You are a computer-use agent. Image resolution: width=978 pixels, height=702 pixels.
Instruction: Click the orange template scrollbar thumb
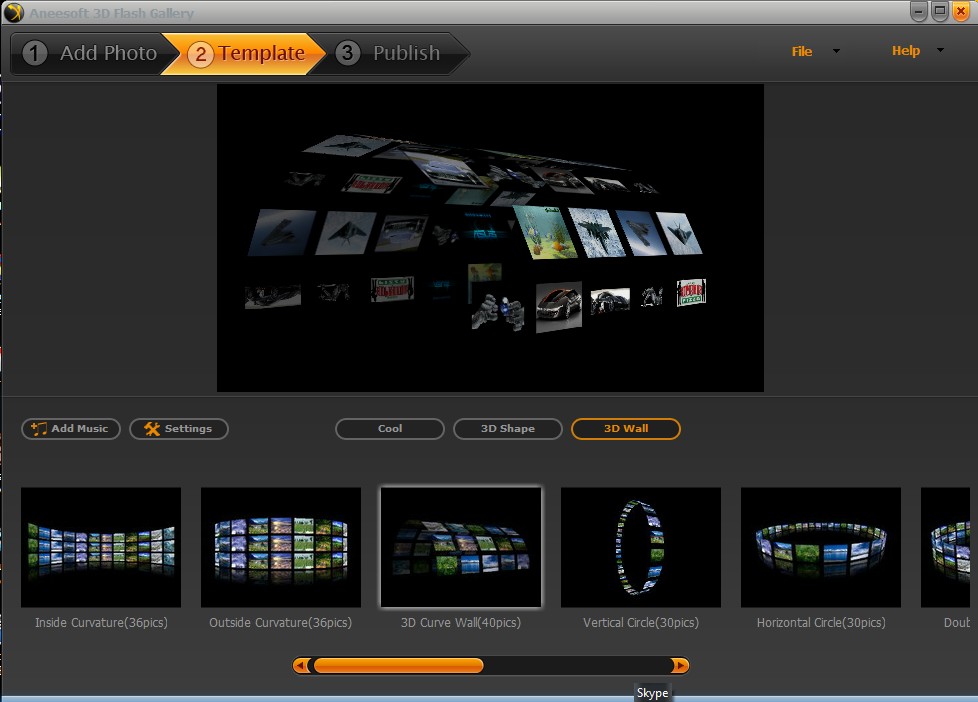point(398,666)
